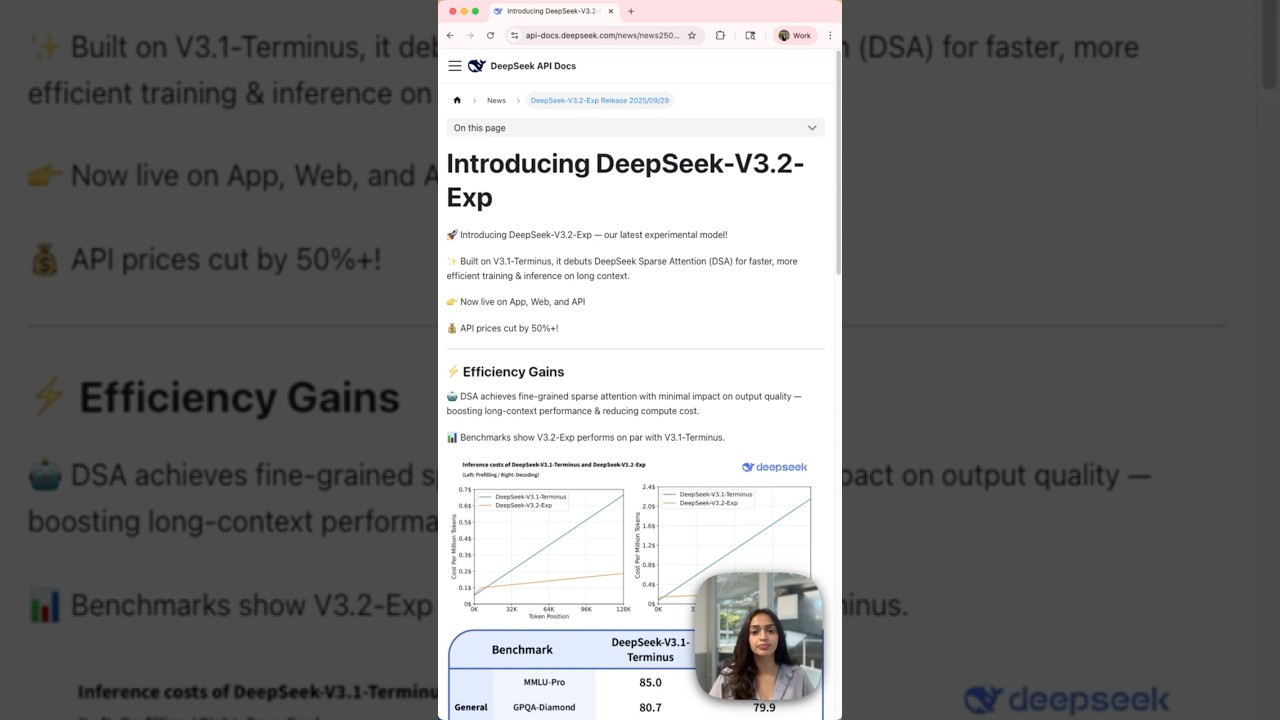This screenshot has width=1280, height=720.
Task: Click the Efficiency Gains heading
Action: pos(513,372)
